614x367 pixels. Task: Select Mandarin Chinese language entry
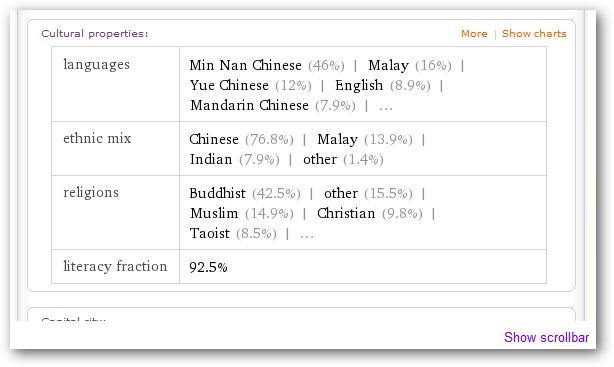[x=249, y=105]
